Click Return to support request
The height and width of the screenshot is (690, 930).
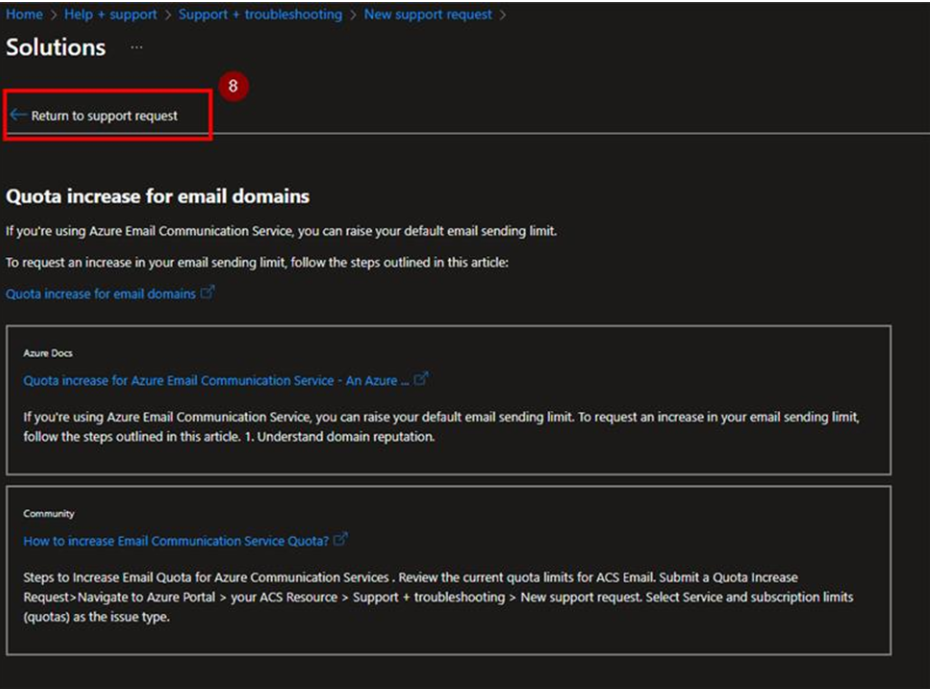click(104, 116)
